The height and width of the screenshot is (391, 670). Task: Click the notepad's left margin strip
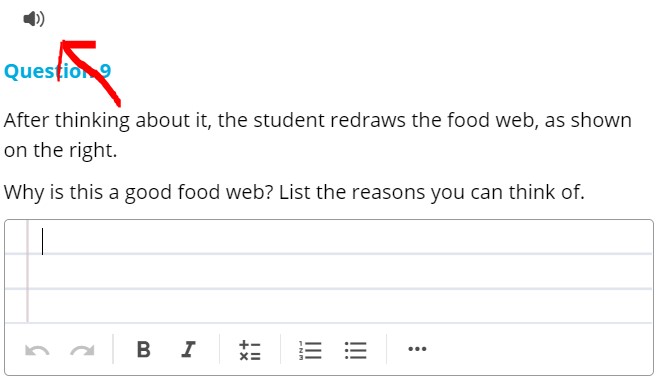[x=16, y=271]
